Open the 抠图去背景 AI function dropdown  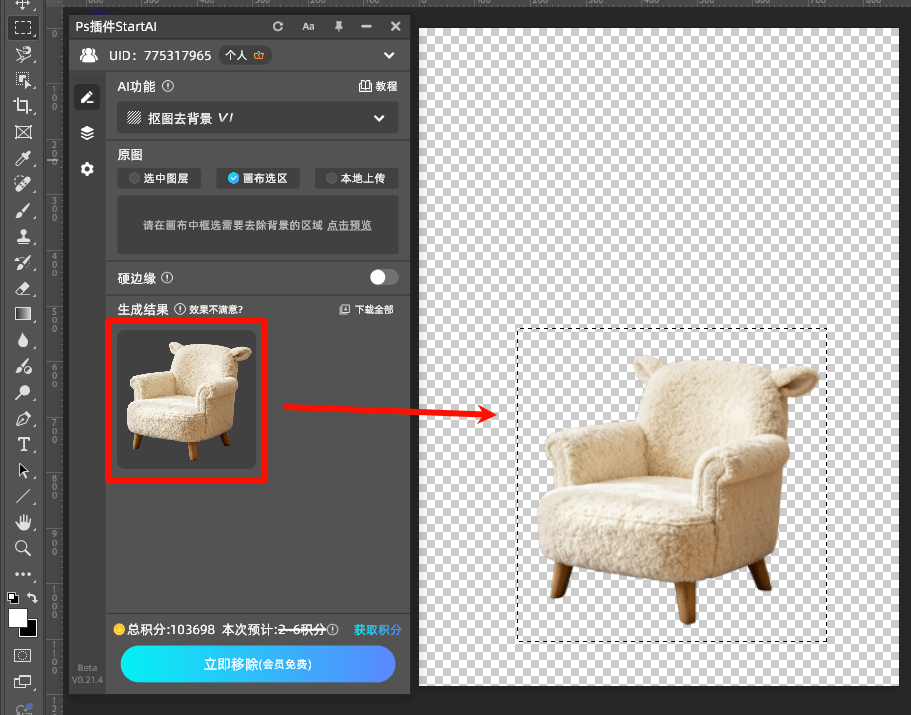pyautogui.click(x=258, y=118)
